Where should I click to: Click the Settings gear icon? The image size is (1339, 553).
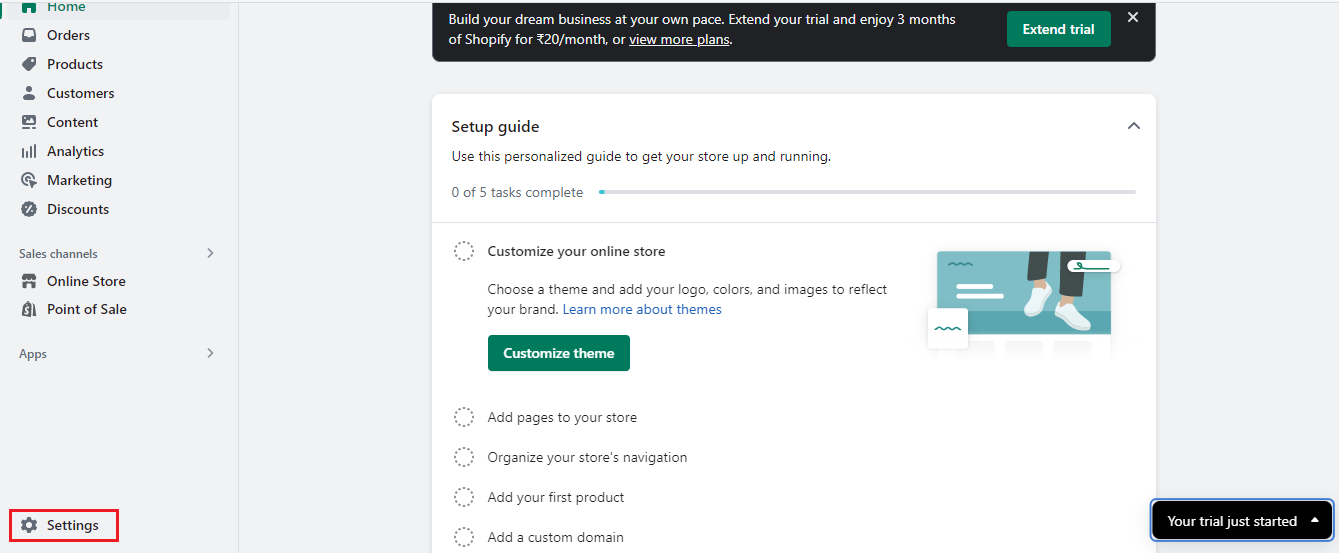[29, 525]
